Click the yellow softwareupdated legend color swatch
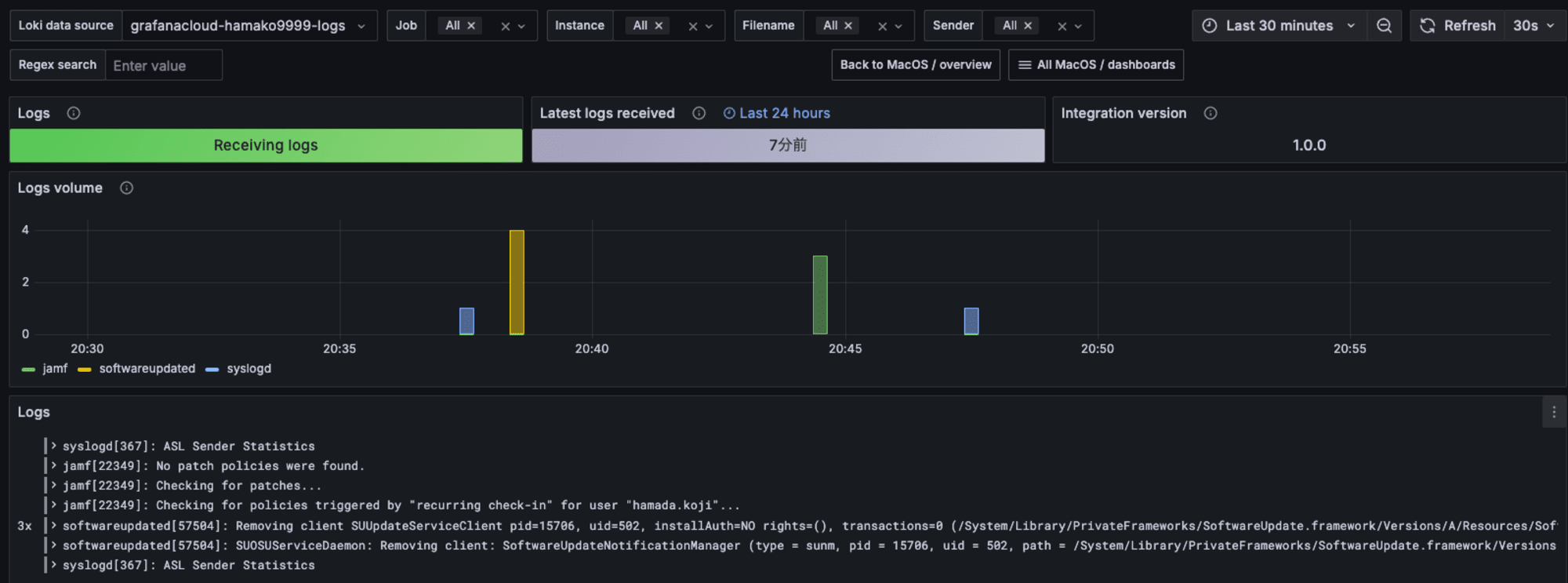 tap(85, 370)
